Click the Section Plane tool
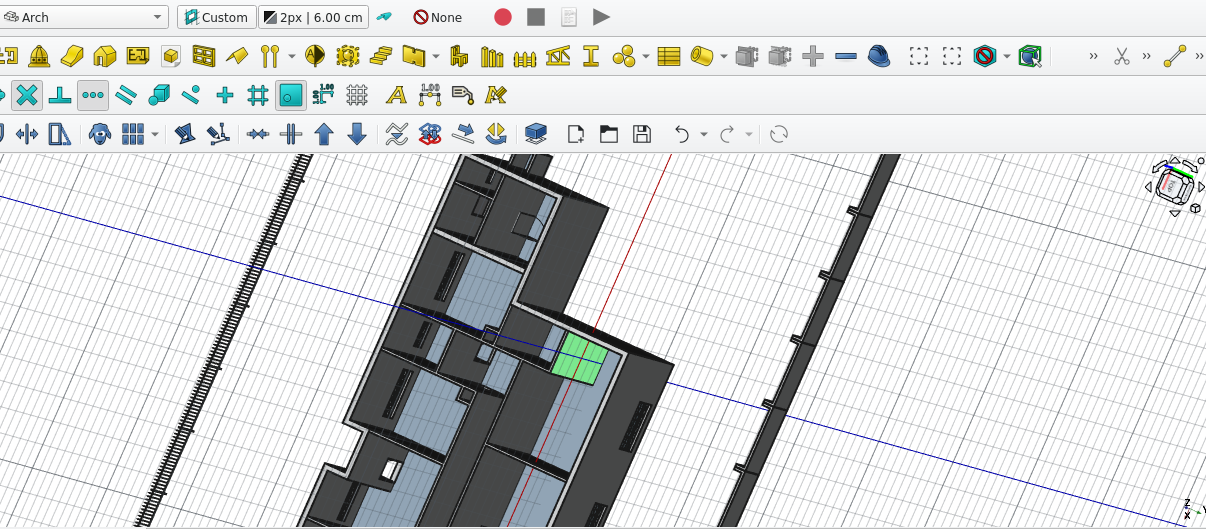The width and height of the screenshot is (1206, 529). (x=315, y=56)
